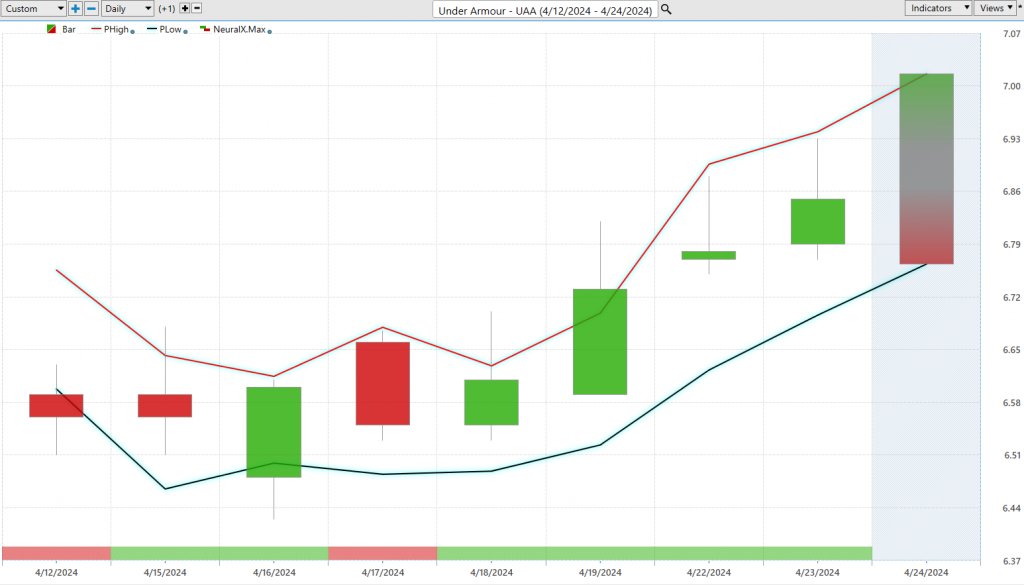Viewport: 1024px width, 585px height.
Task: Click the 4/15/2024 date label
Action: coord(165,573)
